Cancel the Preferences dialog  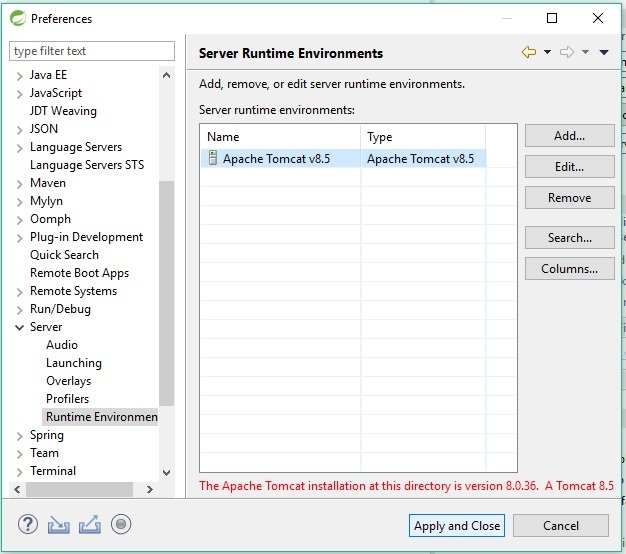click(x=561, y=526)
